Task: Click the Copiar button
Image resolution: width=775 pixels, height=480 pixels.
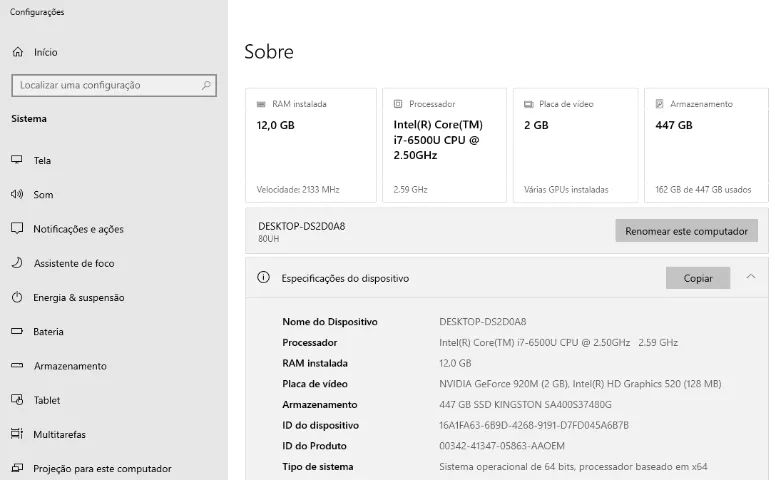Action: 698,278
